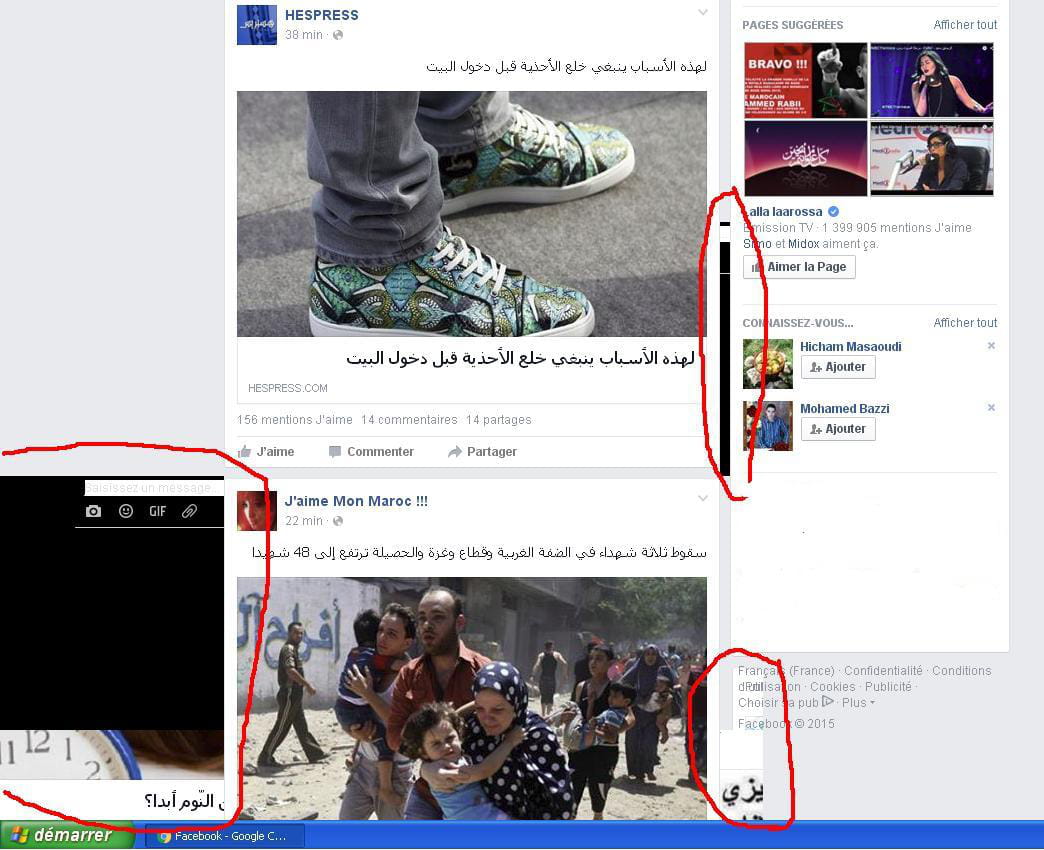Viewport: 1044px width, 850px height.
Task: Open the BRAVO !!! suggested page thumbnail
Action: point(806,81)
